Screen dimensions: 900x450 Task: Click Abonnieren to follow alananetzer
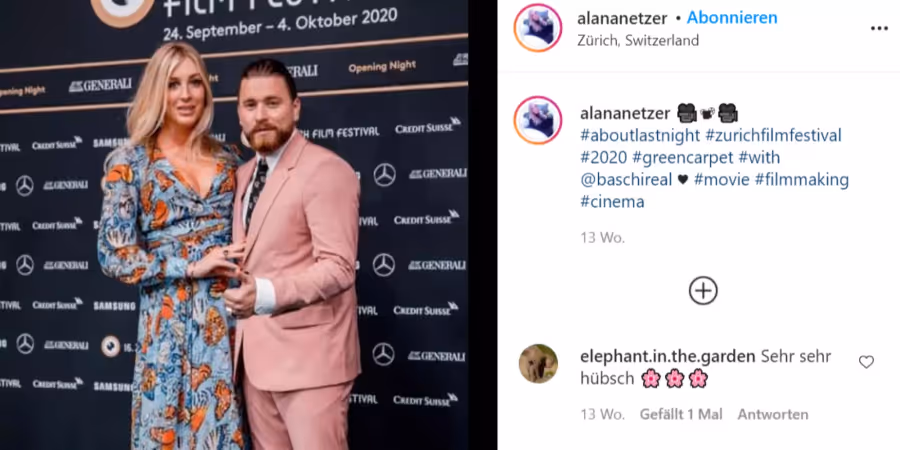(732, 18)
